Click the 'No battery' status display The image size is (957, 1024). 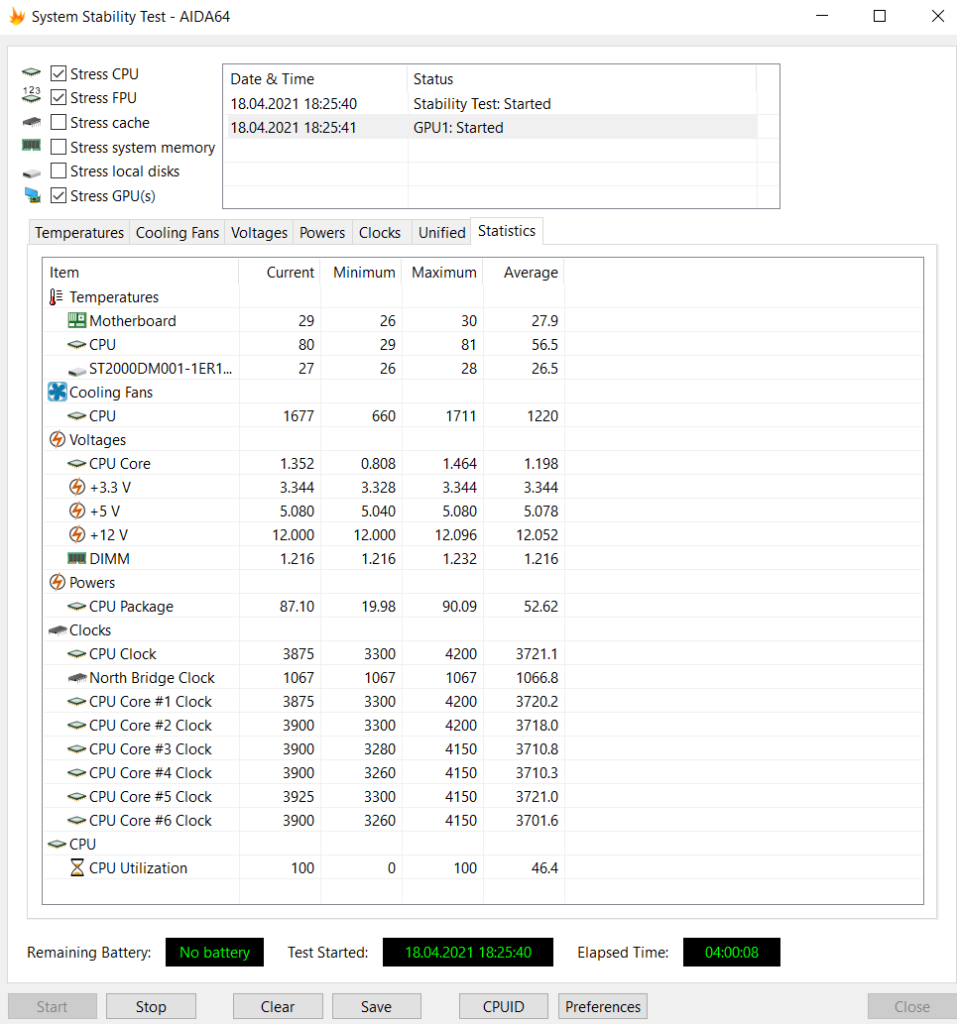(214, 952)
